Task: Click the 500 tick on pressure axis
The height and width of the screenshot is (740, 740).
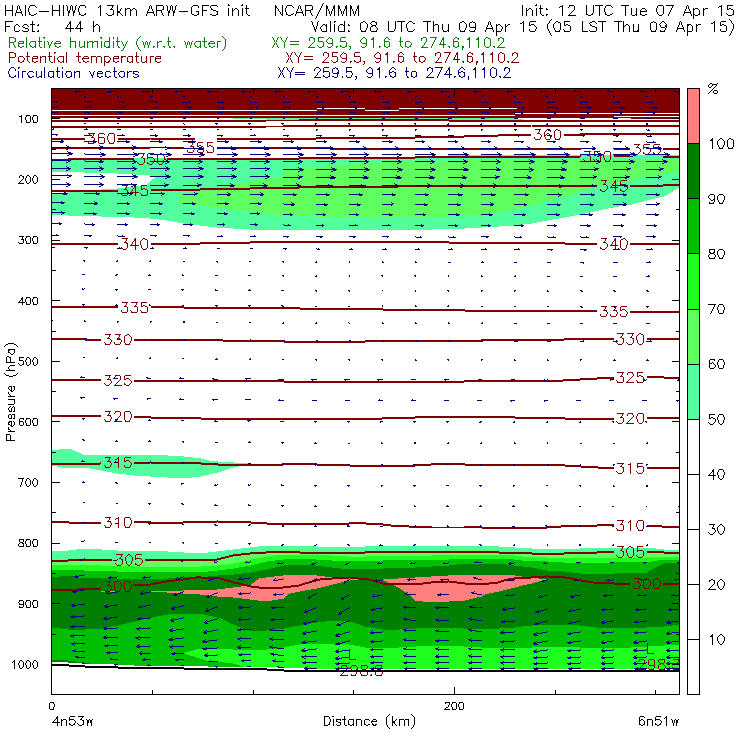Action: tap(28, 362)
